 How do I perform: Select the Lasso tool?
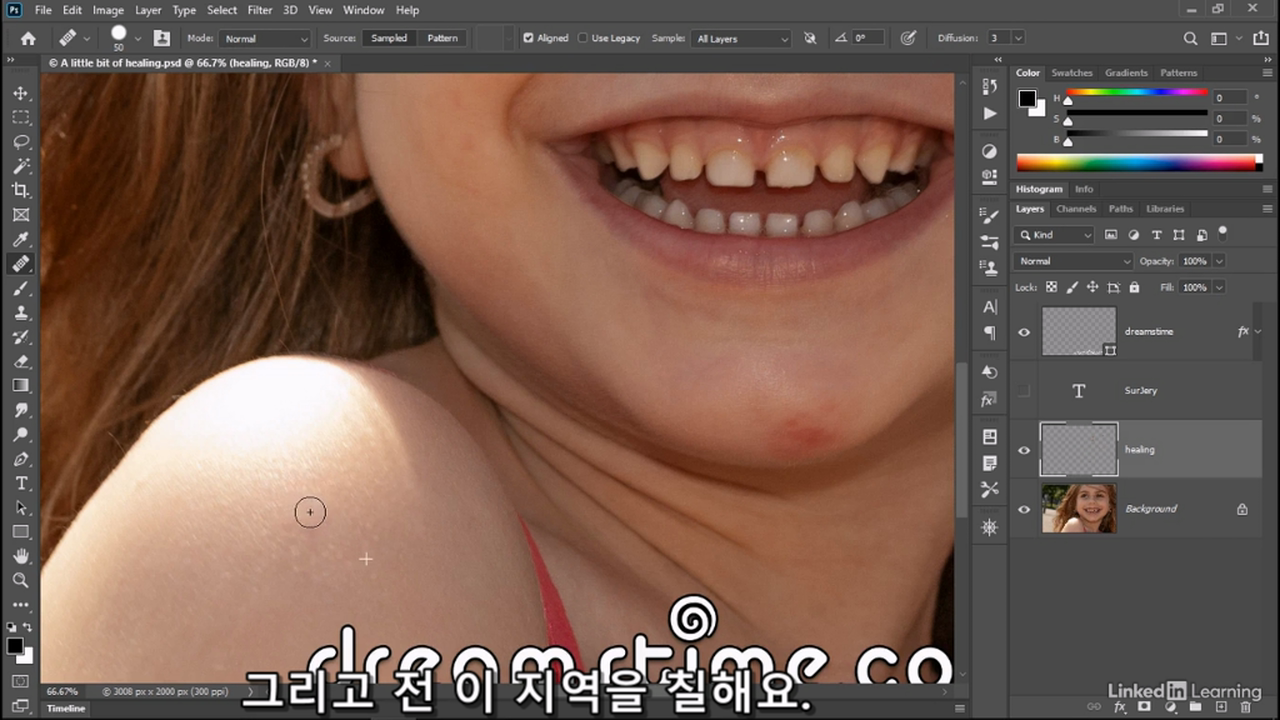pos(21,142)
